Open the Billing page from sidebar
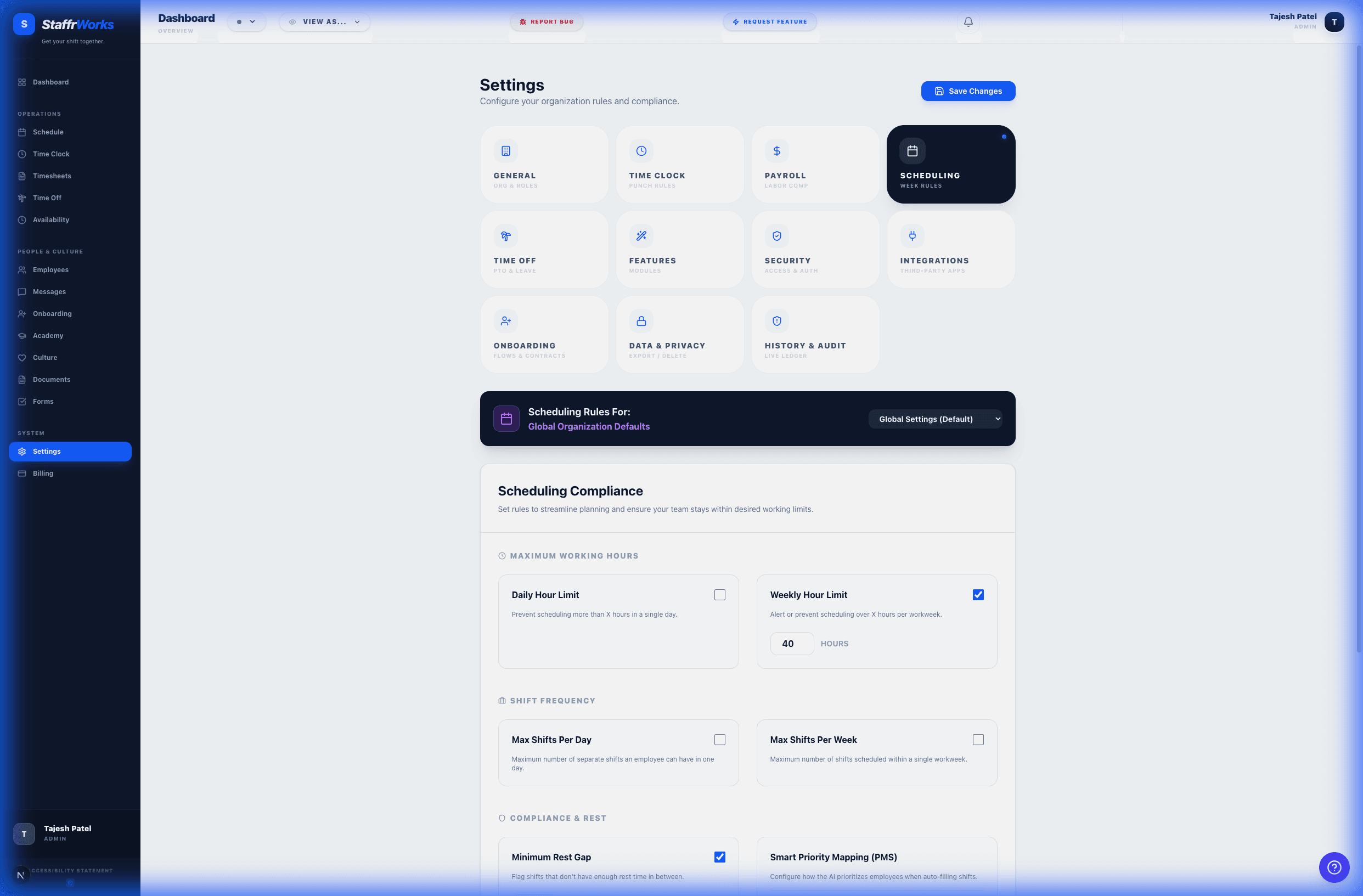1363x896 pixels. click(43, 473)
